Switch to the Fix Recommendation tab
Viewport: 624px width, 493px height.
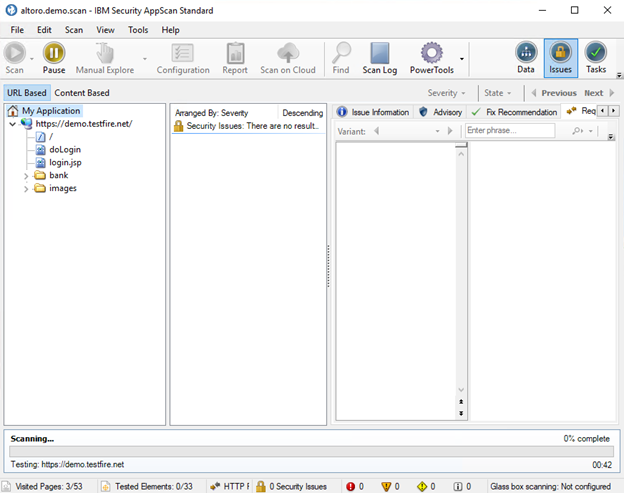(x=514, y=112)
